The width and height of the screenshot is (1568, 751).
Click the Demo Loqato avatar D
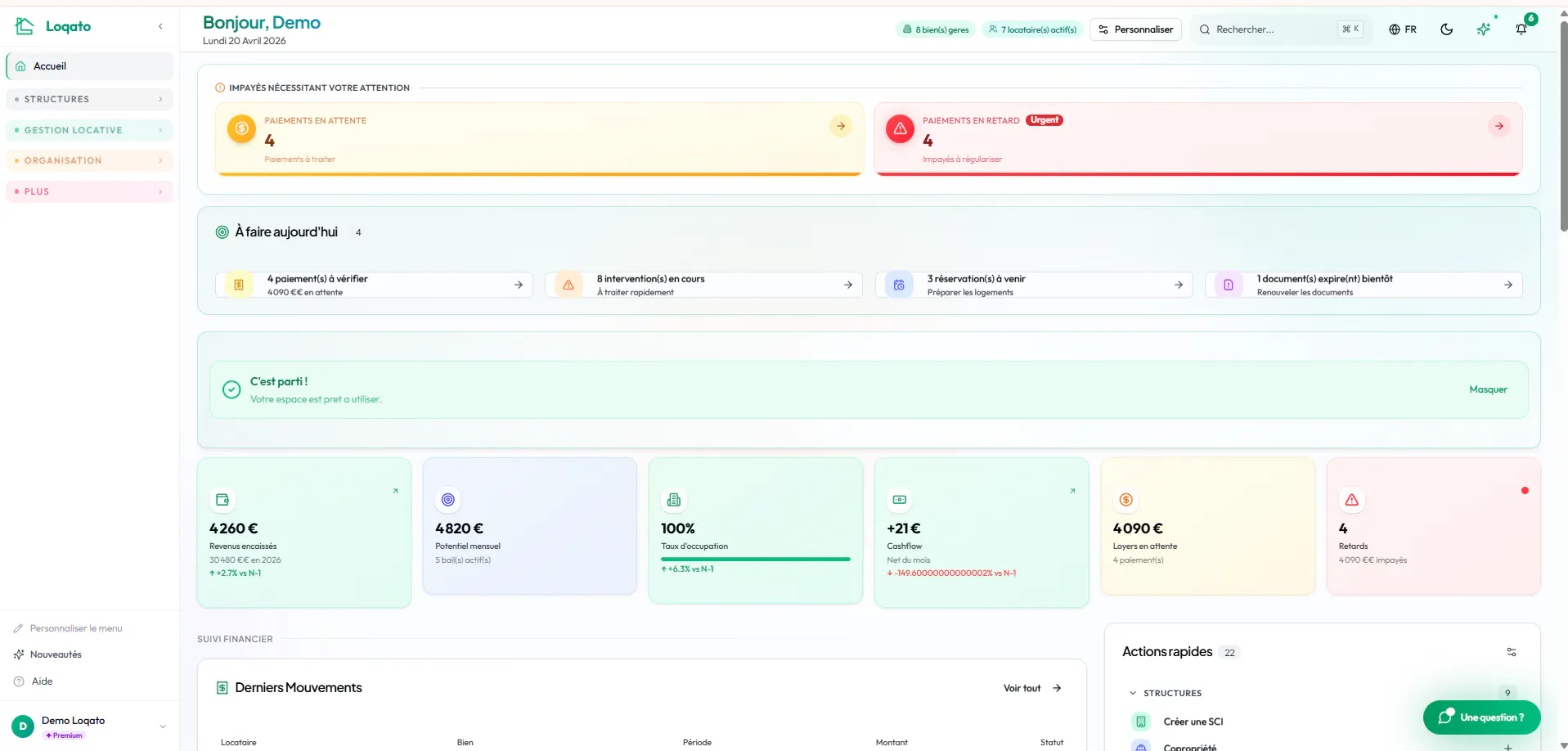(x=23, y=726)
